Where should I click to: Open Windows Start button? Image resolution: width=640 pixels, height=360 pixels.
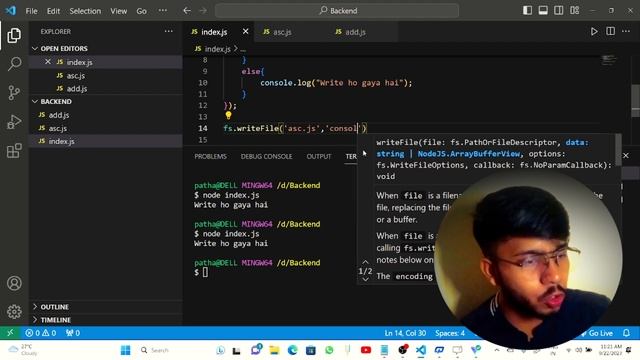pyautogui.click(x=126, y=350)
